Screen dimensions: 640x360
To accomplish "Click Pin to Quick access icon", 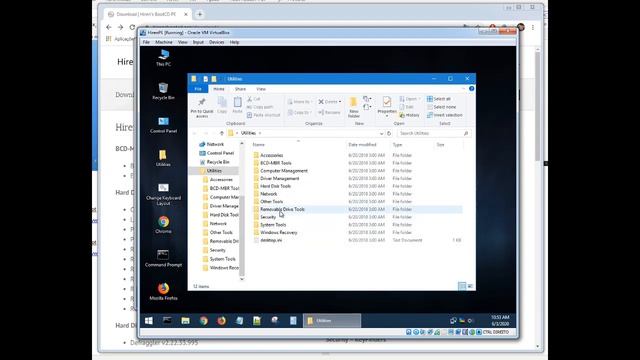I will (202, 107).
